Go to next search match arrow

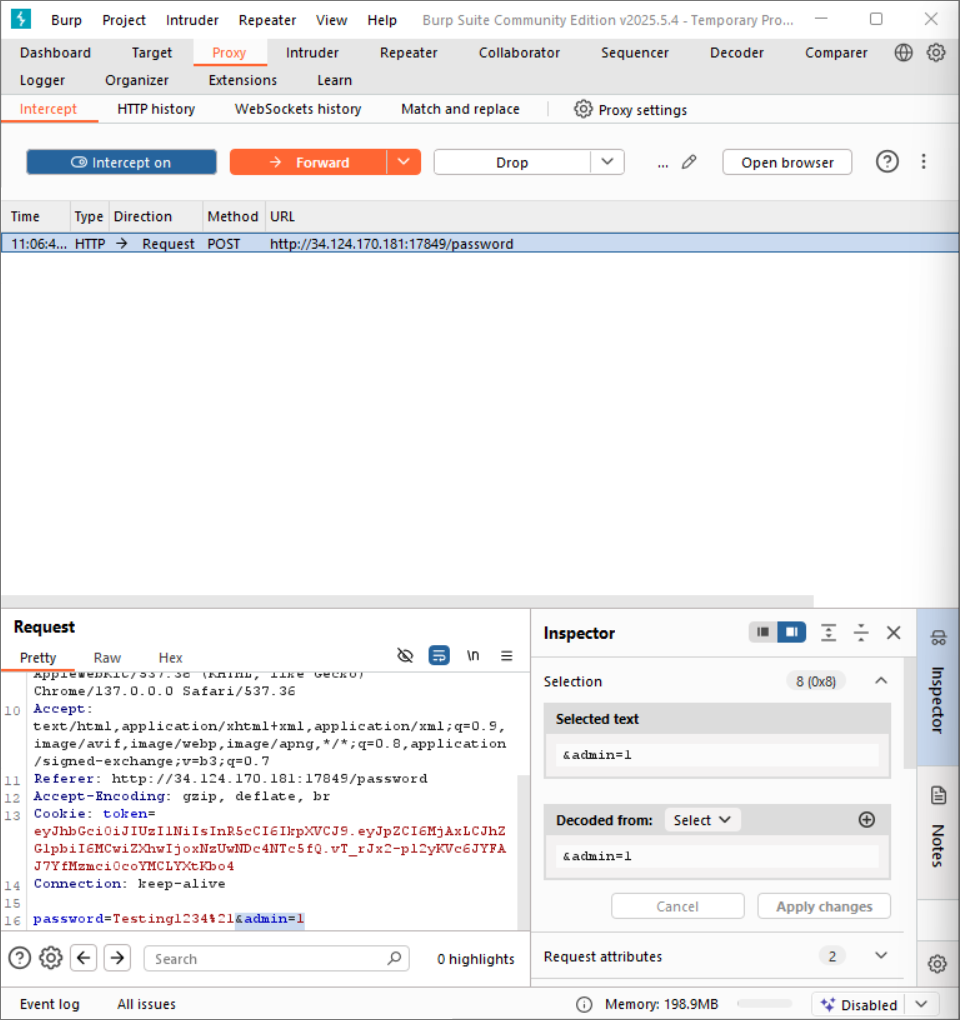[117, 958]
